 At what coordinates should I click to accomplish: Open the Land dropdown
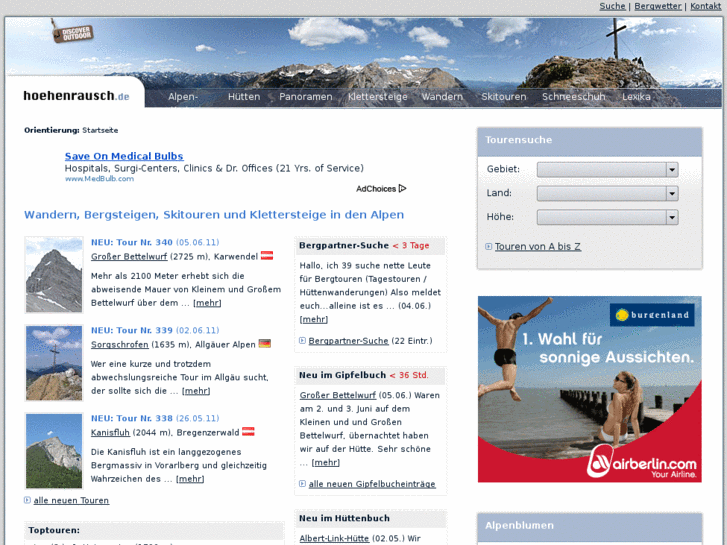tap(607, 193)
